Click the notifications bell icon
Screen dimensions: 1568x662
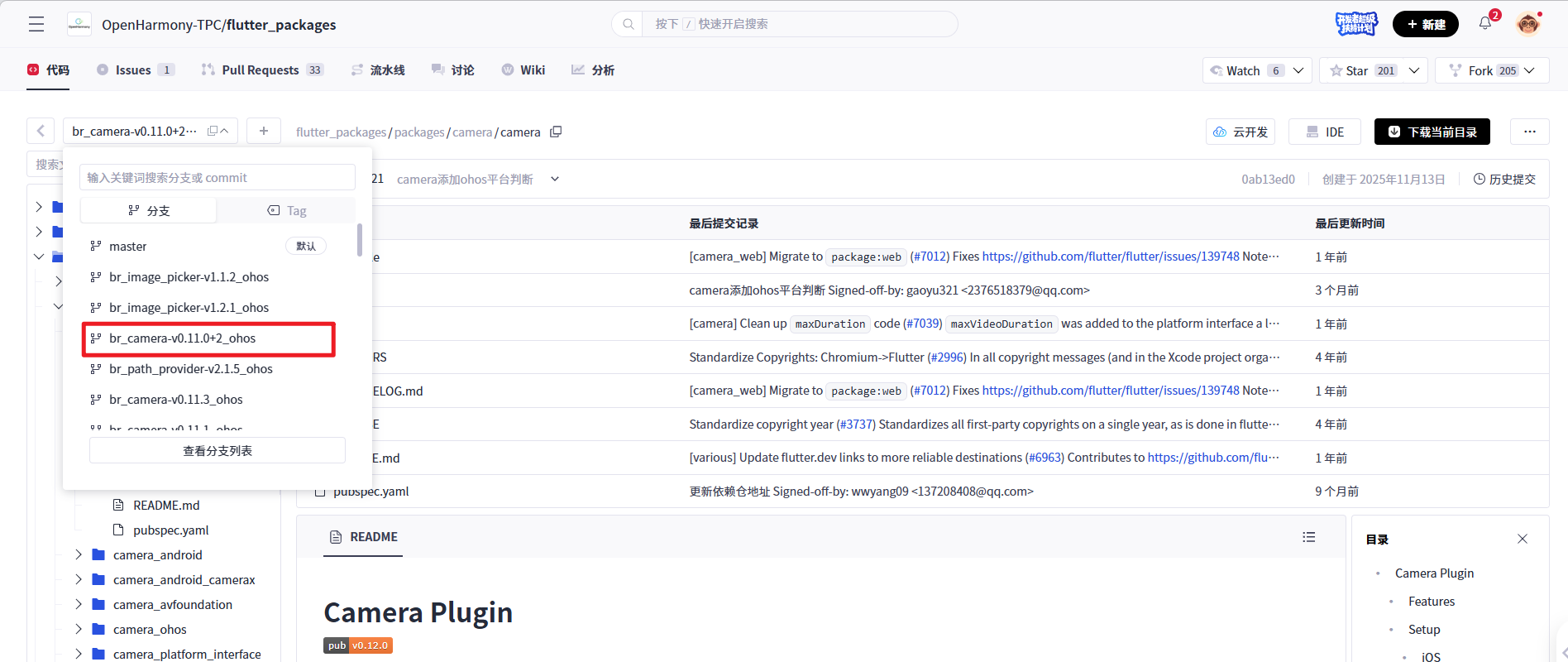pyautogui.click(x=1485, y=23)
